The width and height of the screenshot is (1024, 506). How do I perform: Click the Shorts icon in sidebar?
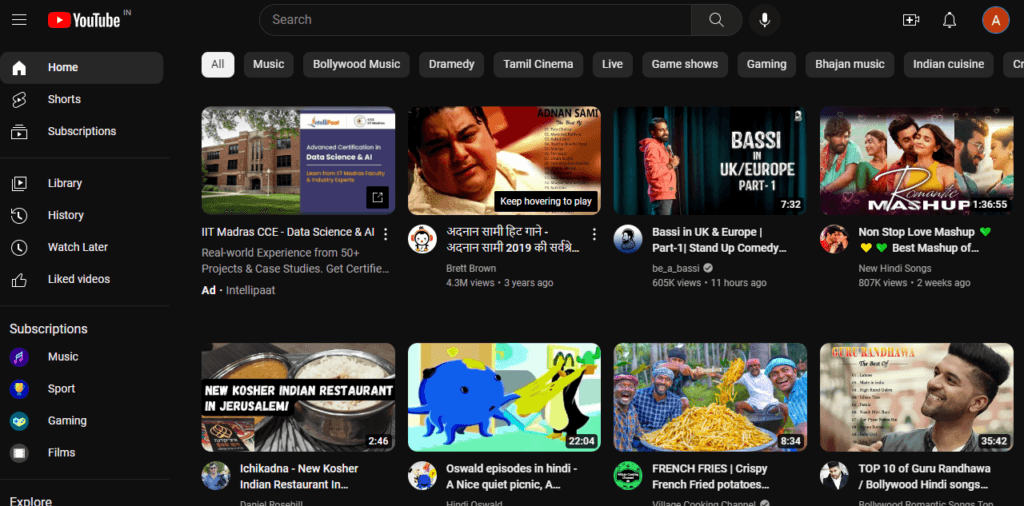[20, 99]
